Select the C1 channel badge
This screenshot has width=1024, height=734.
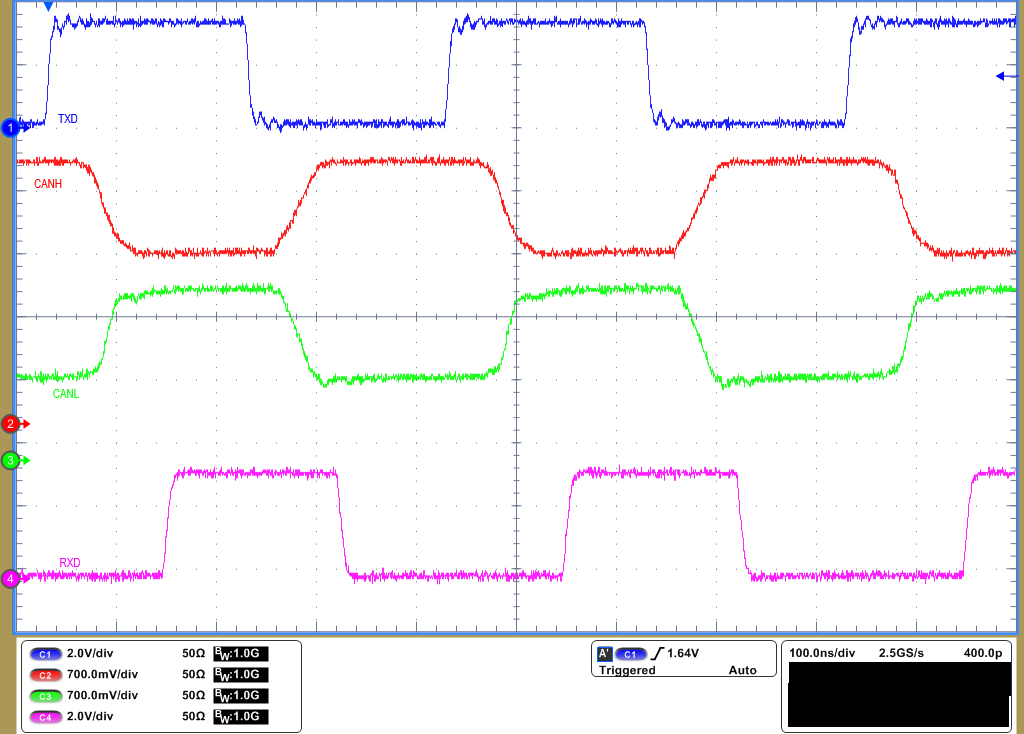tap(44, 654)
